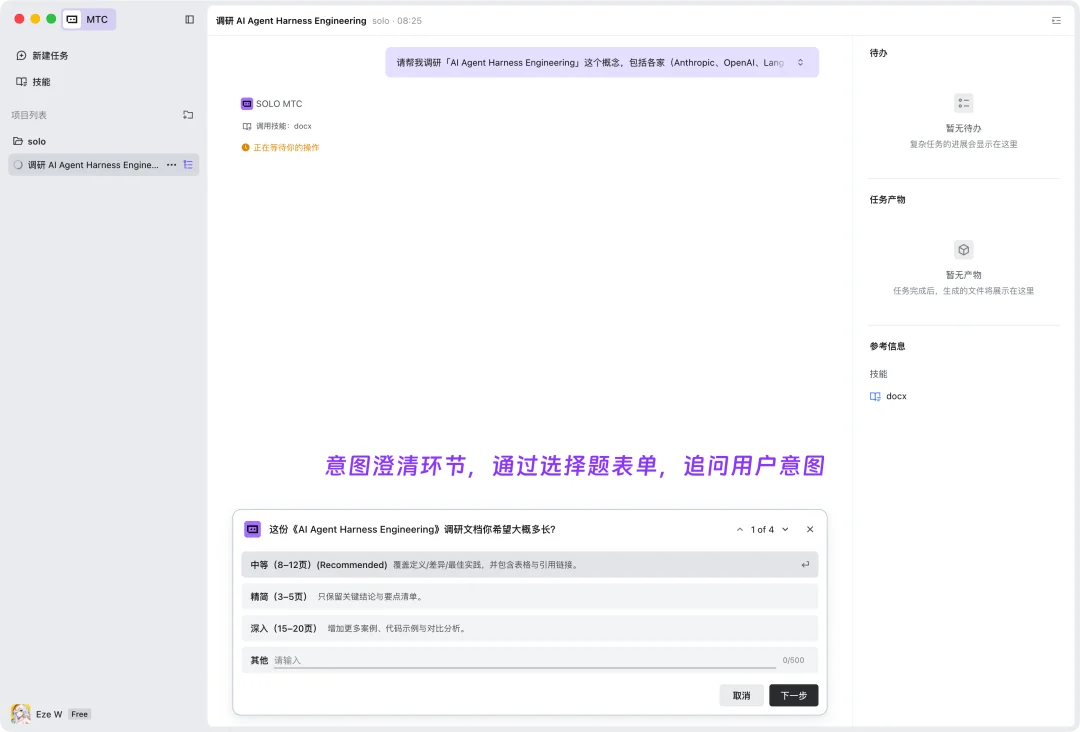The image size is (1080, 732).
Task: Toggle the left sidebar panel icon
Action: click(x=189, y=19)
